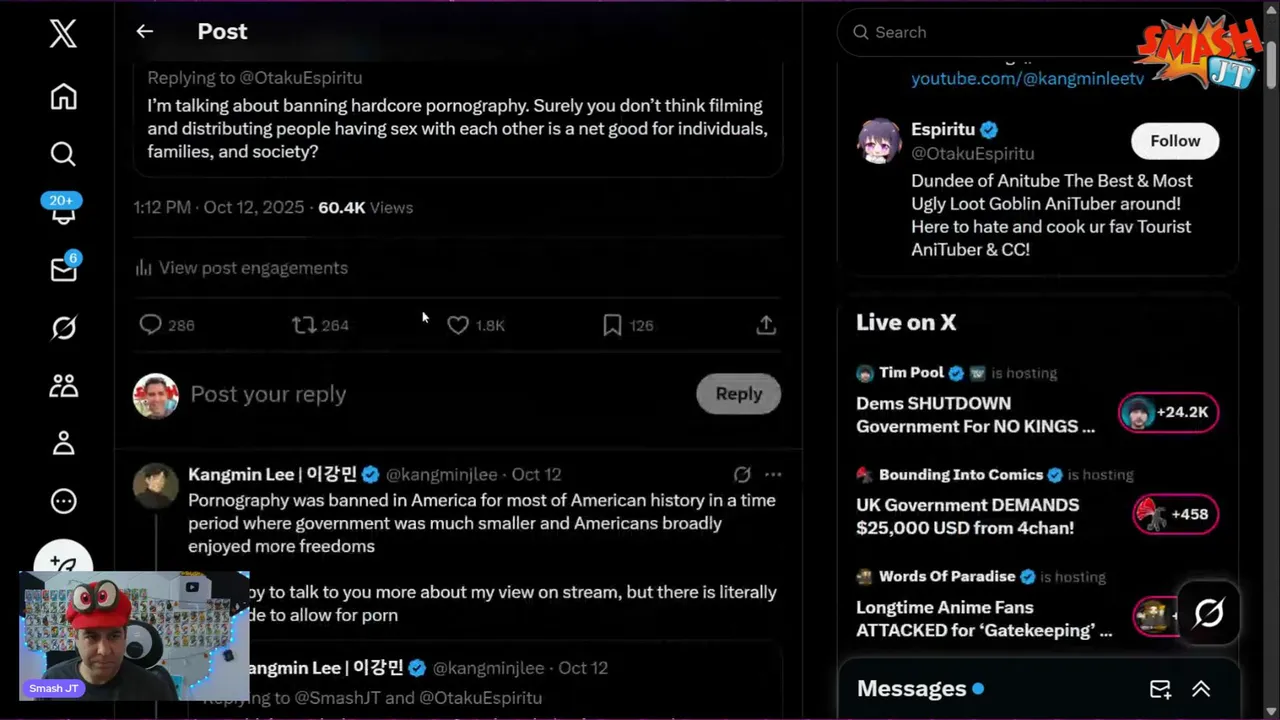Image resolution: width=1280 pixels, height=720 pixels.
Task: Go to Home in the sidebar
Action: [x=63, y=97]
